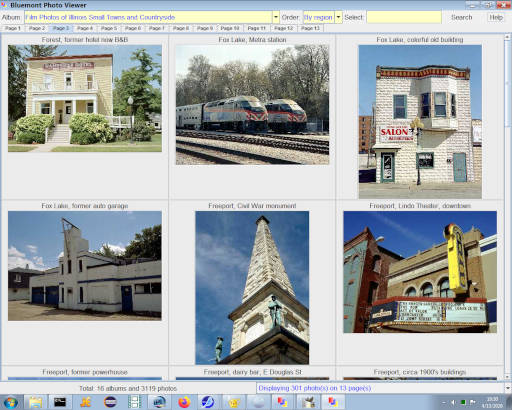Click the volume icon in system tray
512x410 pixels.
[x=453, y=402]
